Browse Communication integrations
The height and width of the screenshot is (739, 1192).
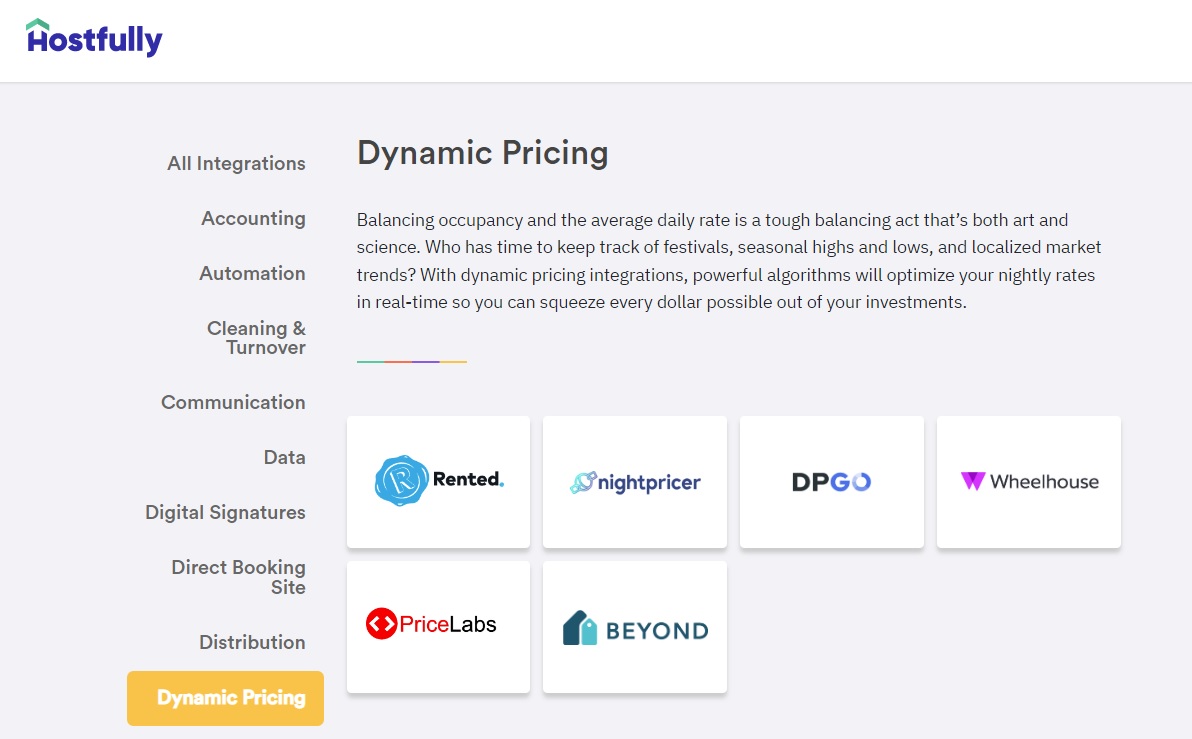tap(233, 402)
